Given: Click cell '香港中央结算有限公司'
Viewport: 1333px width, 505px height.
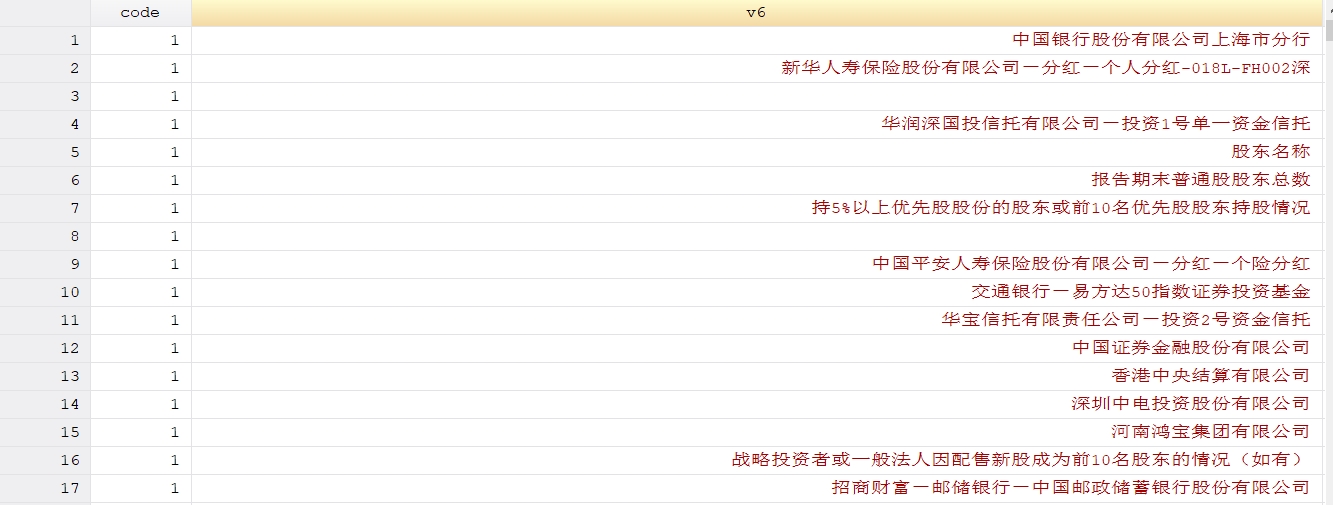Looking at the screenshot, I should [x=757, y=376].
